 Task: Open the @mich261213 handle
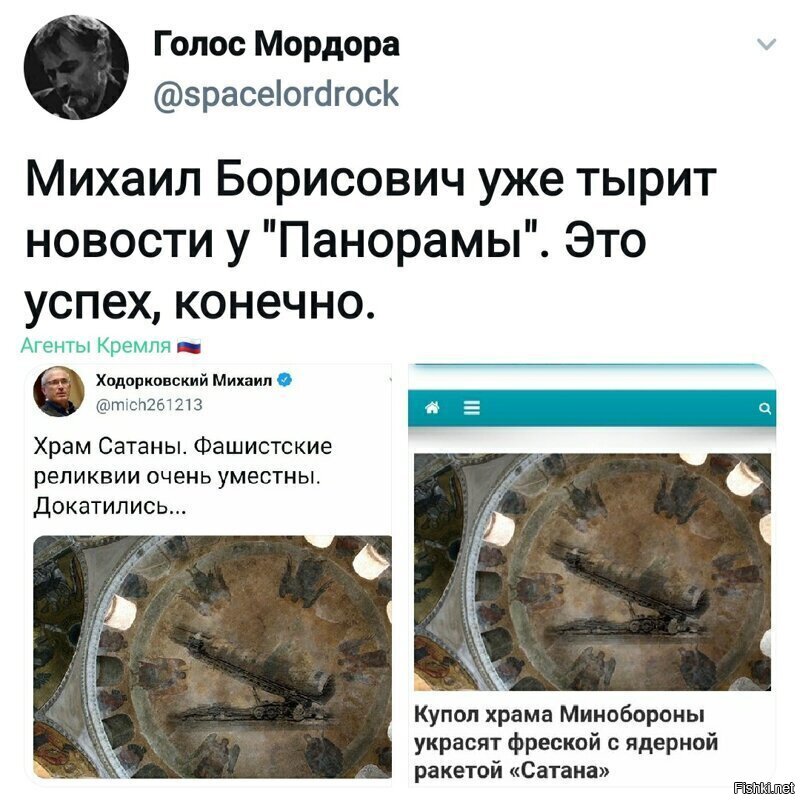coord(149,405)
